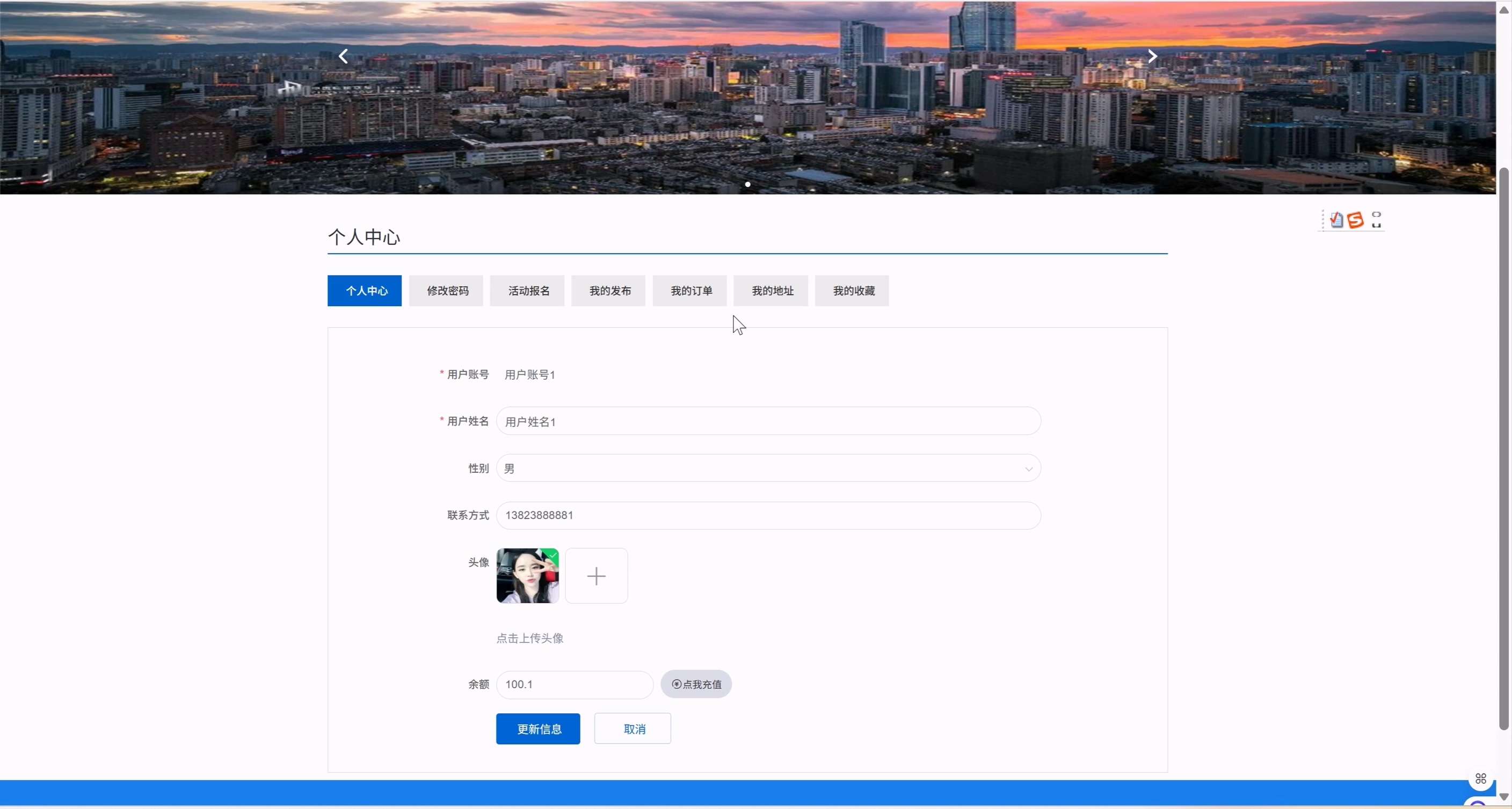This screenshot has height=809, width=1512.
Task: Switch to the 修改密码 tab
Action: pos(446,291)
